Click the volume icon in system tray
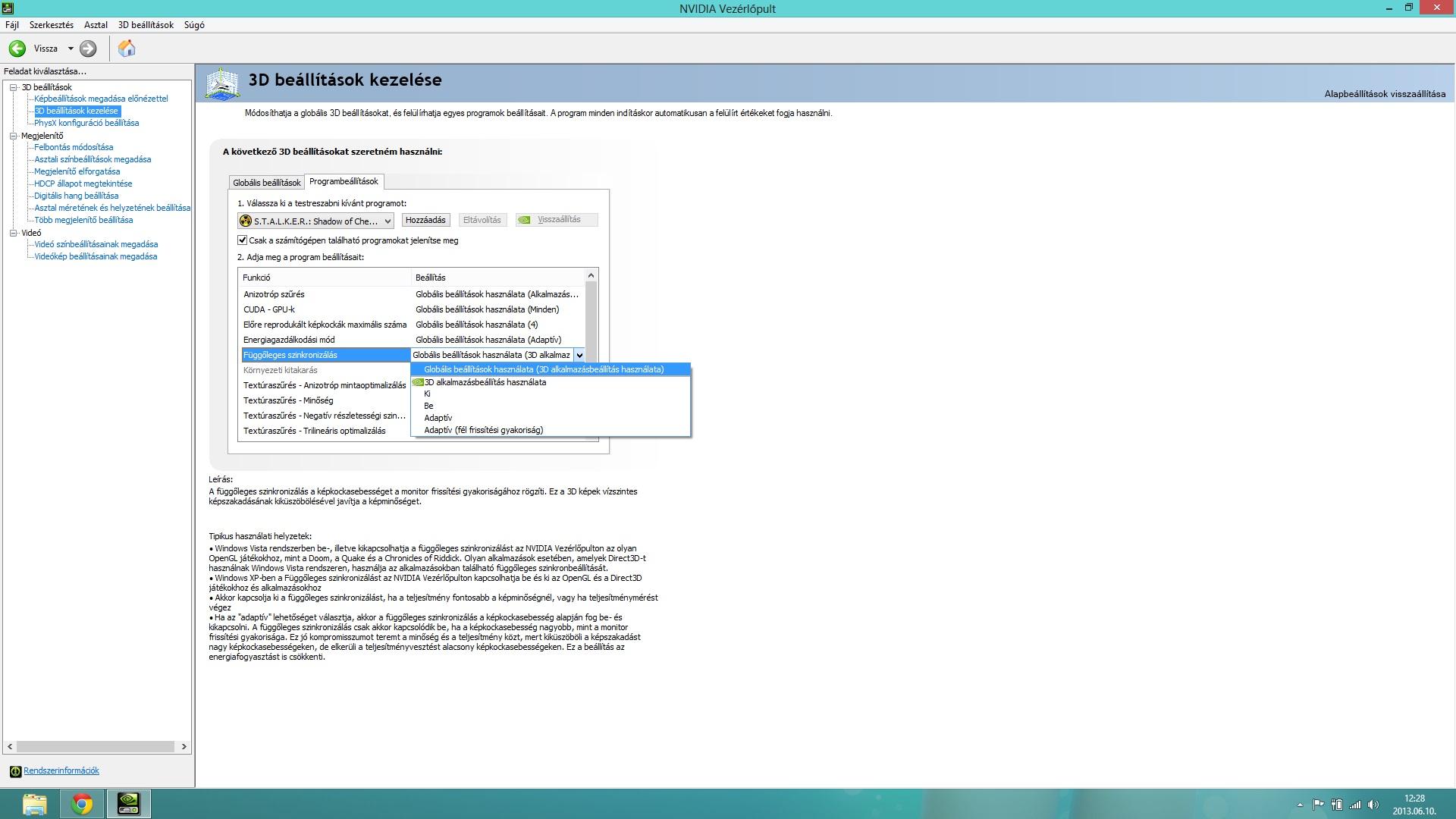The height and width of the screenshot is (819, 1456). [1373, 805]
